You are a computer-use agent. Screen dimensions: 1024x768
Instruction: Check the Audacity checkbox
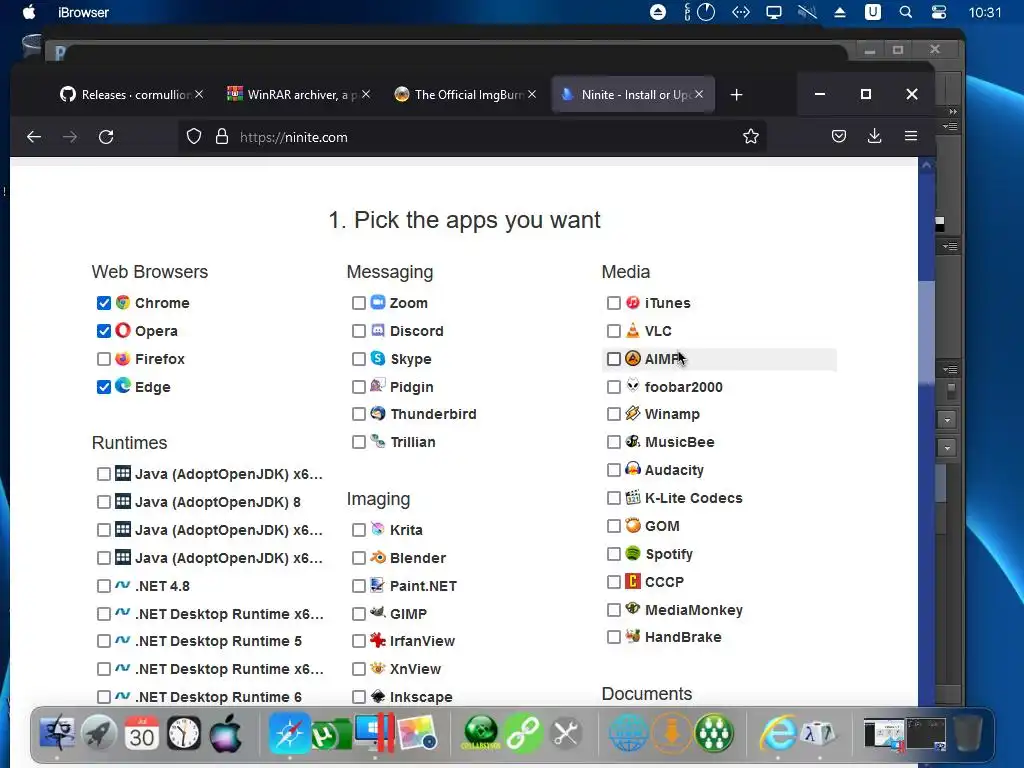(613, 470)
